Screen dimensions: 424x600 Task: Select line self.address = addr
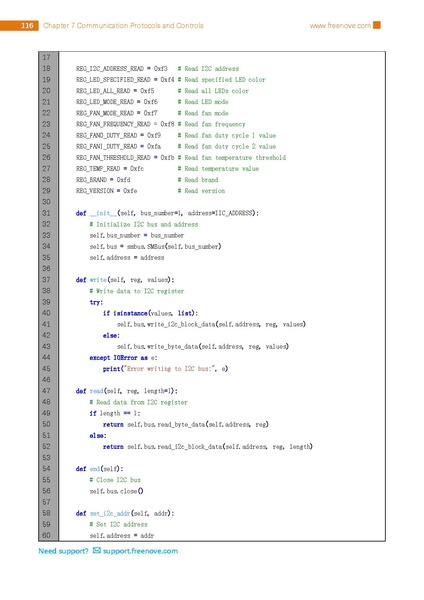click(x=122, y=535)
